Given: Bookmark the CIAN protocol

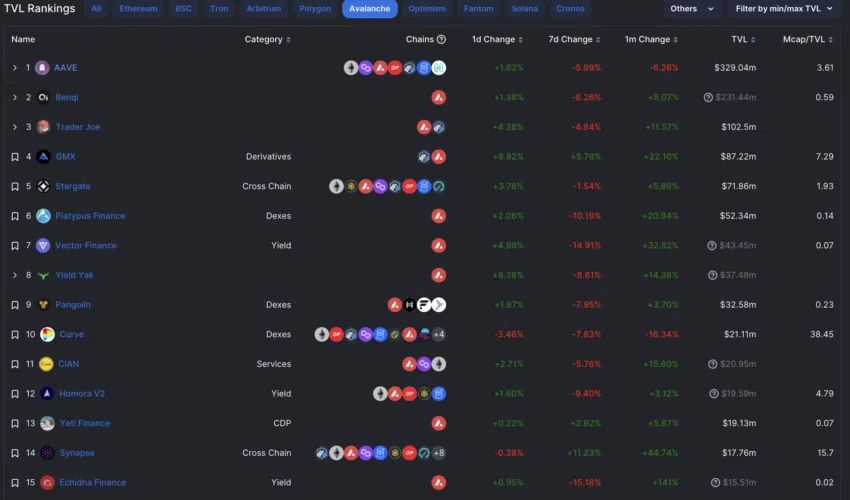Looking at the screenshot, I should [15, 364].
